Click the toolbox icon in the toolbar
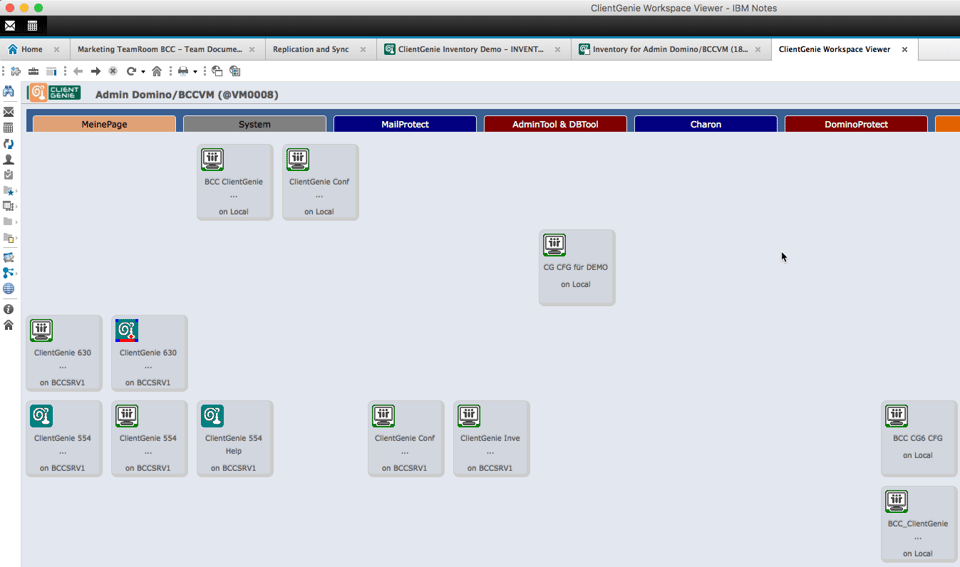The width and height of the screenshot is (960, 567). 34,71
